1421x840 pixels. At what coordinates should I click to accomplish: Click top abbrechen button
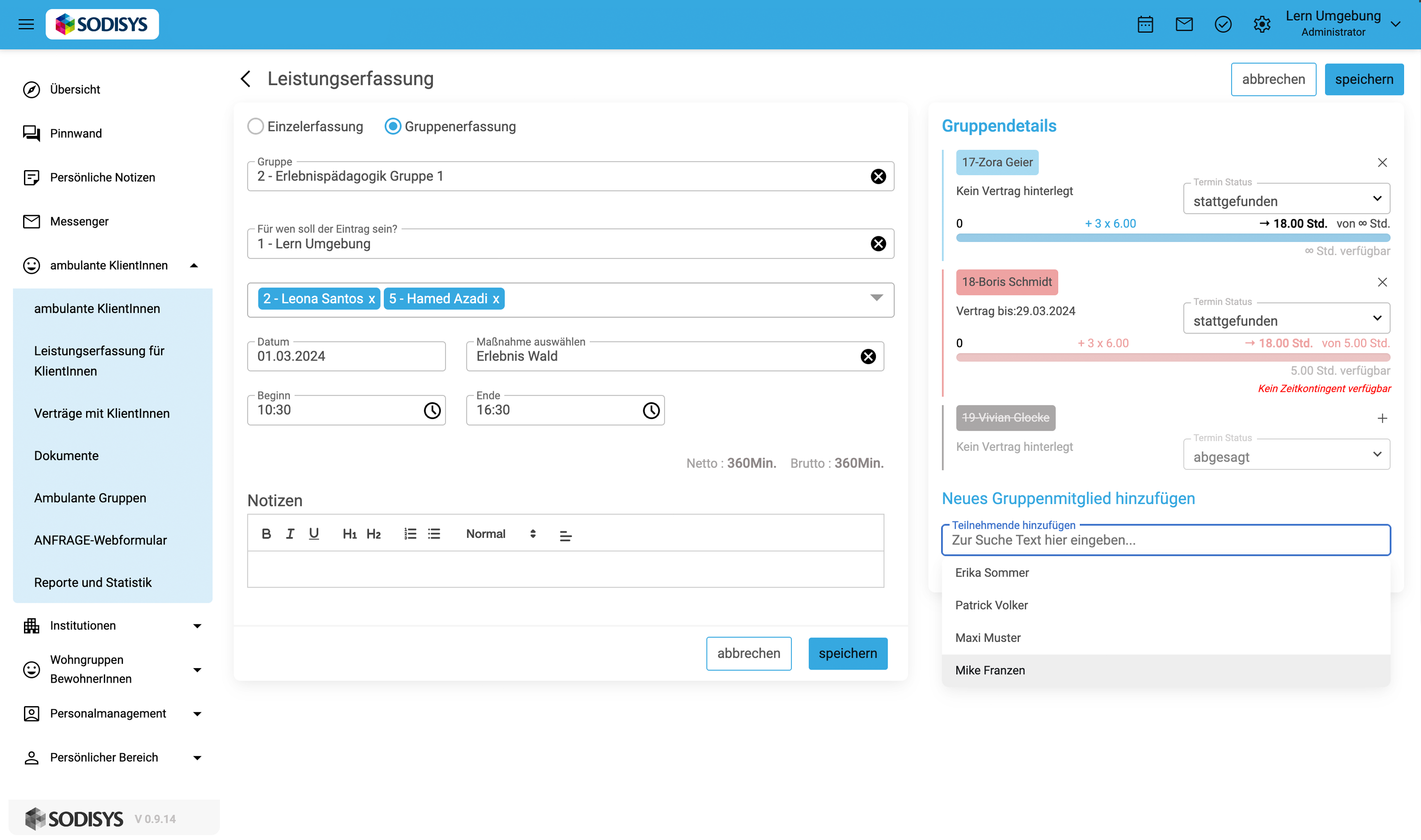tap(1273, 79)
